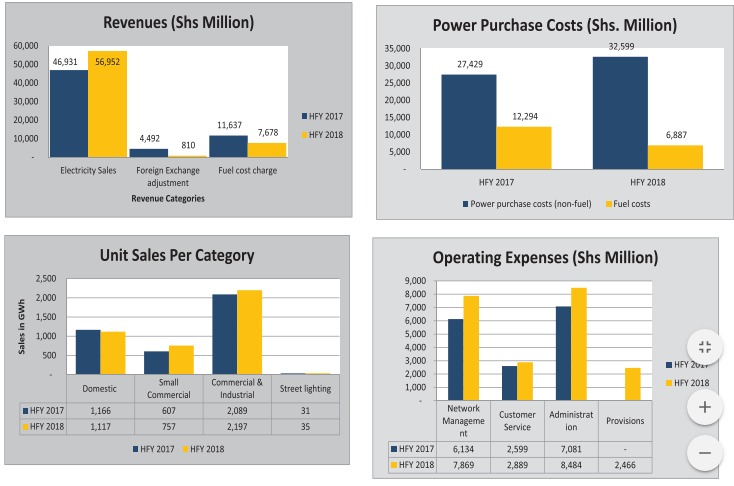Select the Unit Sales Per Category title
Viewport: 734px width, 486px height.
click(176, 255)
